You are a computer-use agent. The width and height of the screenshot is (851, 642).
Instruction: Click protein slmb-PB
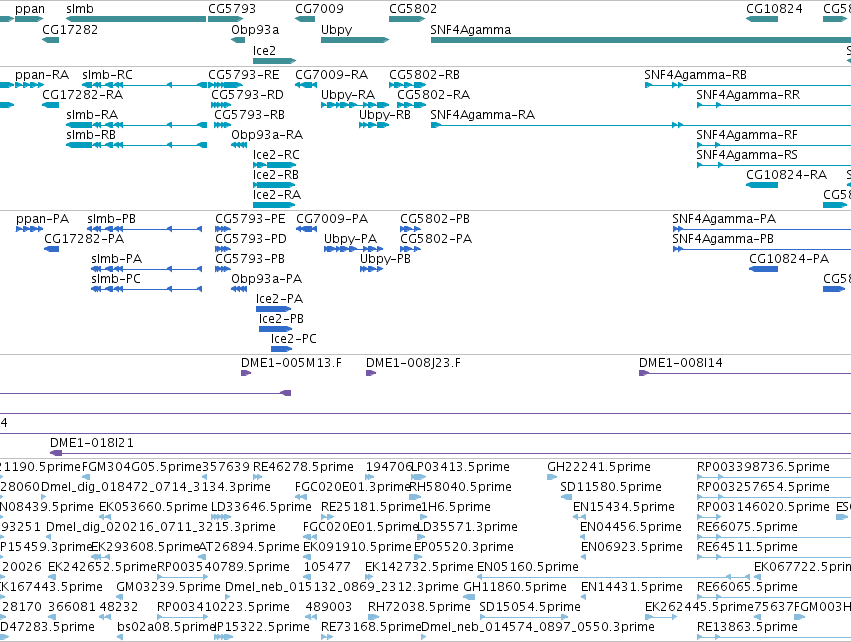click(x=144, y=229)
